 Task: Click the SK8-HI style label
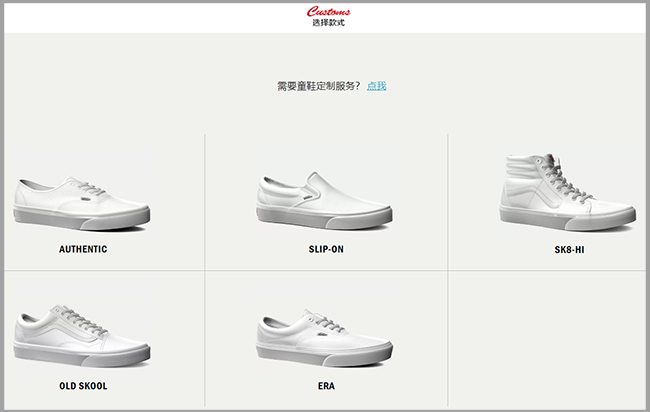[569, 250]
